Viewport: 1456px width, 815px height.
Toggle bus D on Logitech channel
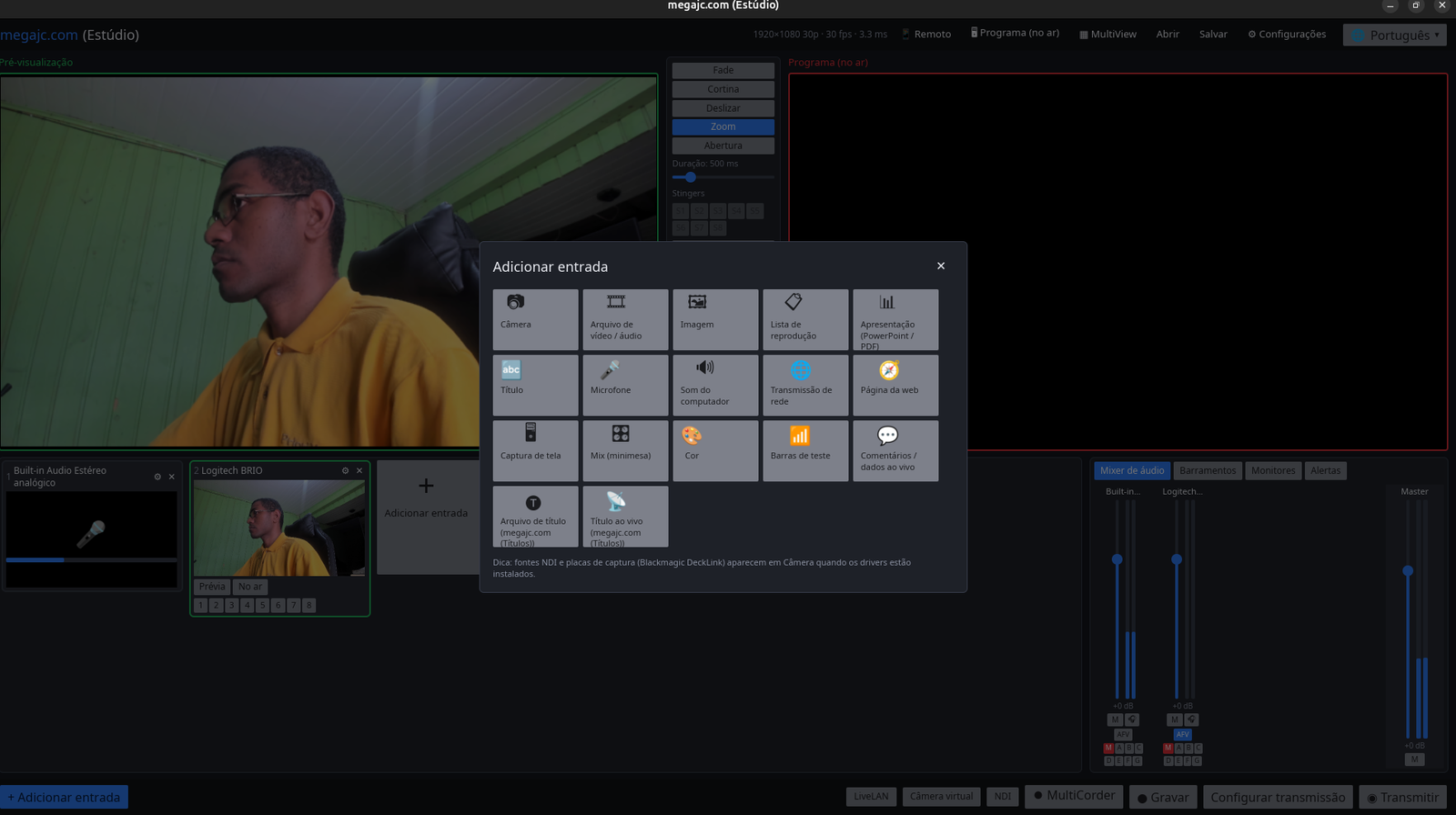[1168, 760]
